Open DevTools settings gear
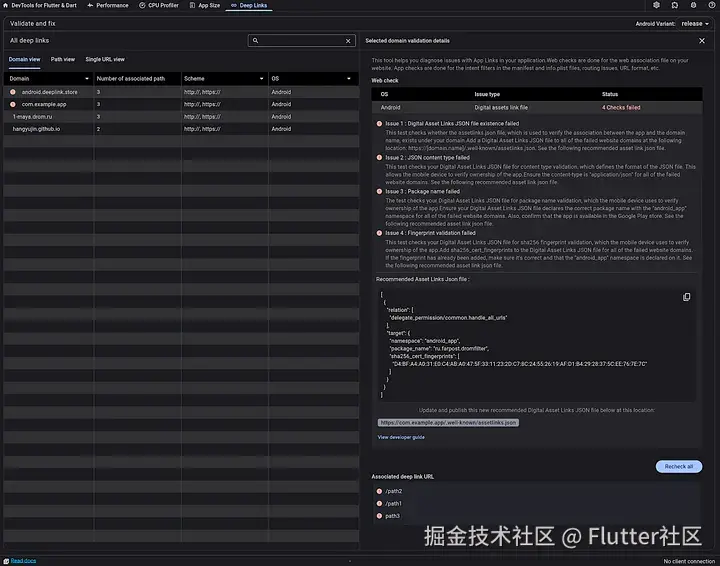 point(693,5)
